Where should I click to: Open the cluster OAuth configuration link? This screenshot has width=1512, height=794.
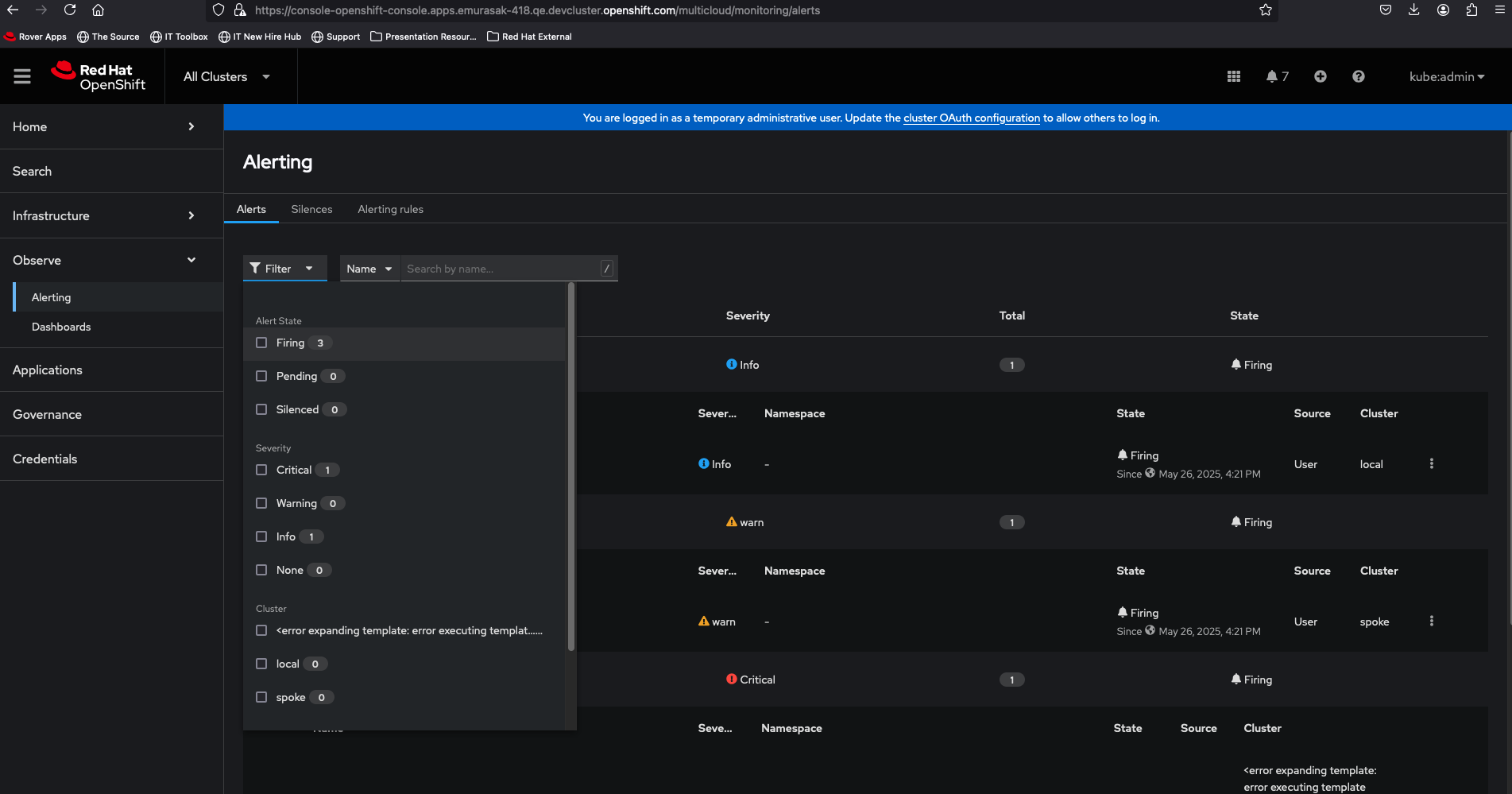(x=972, y=118)
